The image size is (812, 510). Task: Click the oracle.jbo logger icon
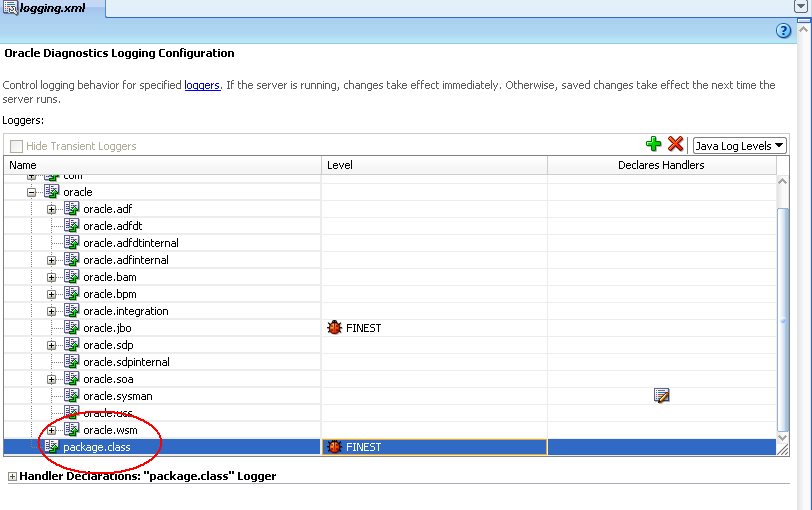[71, 328]
